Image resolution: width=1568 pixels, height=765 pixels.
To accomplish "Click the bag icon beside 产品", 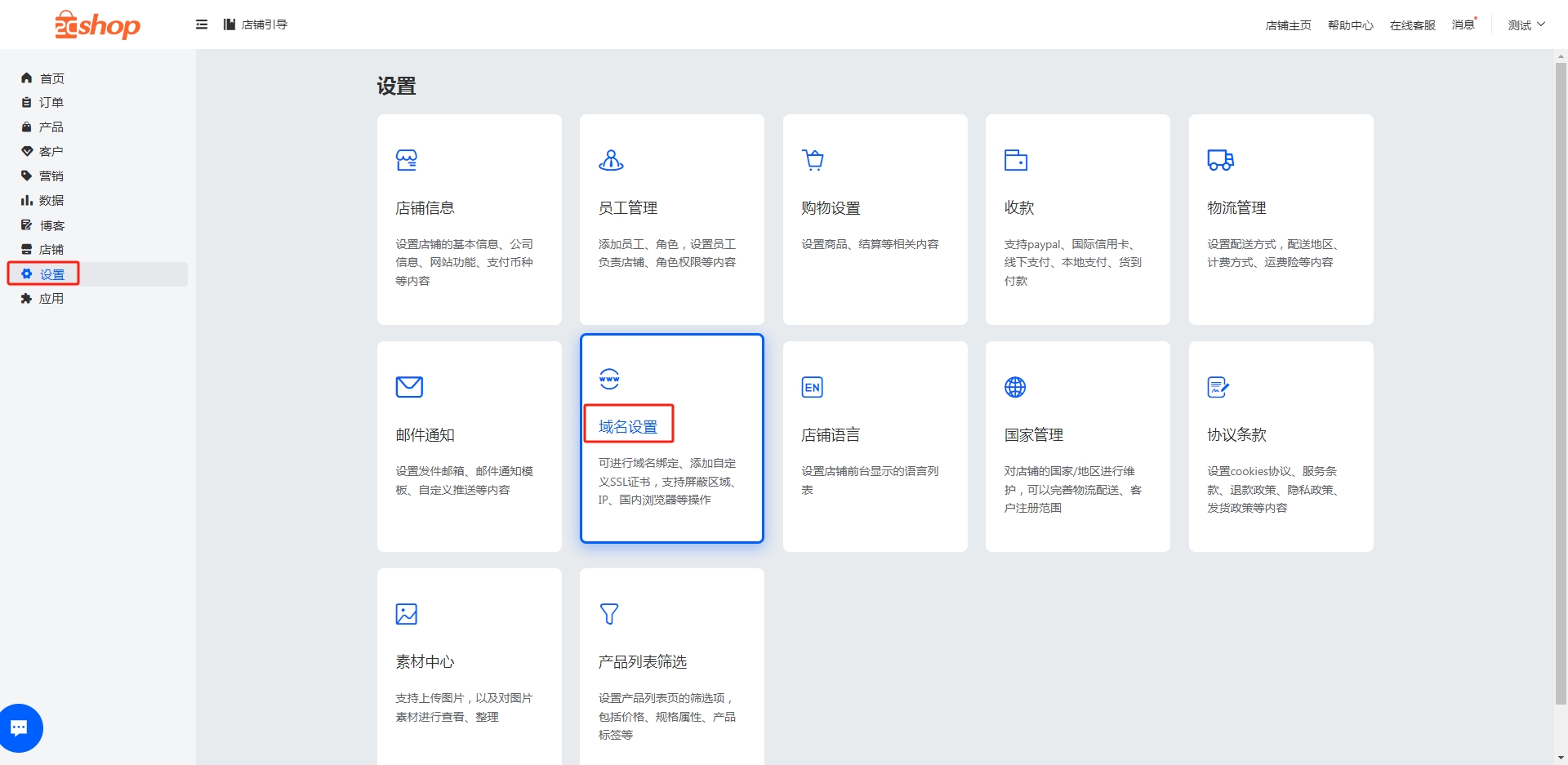I will (26, 127).
